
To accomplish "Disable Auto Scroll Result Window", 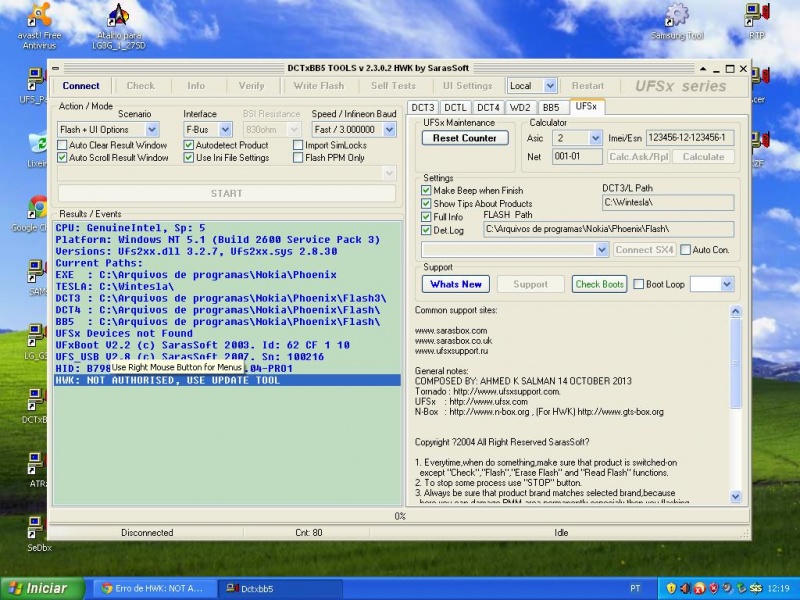I will tap(62, 158).
